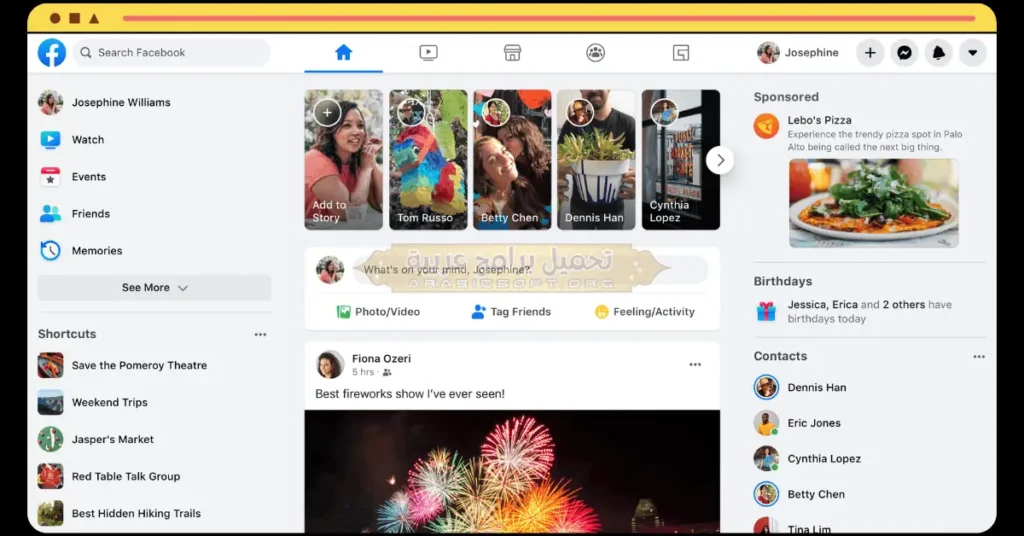Open the Marketplace tab

click(513, 53)
